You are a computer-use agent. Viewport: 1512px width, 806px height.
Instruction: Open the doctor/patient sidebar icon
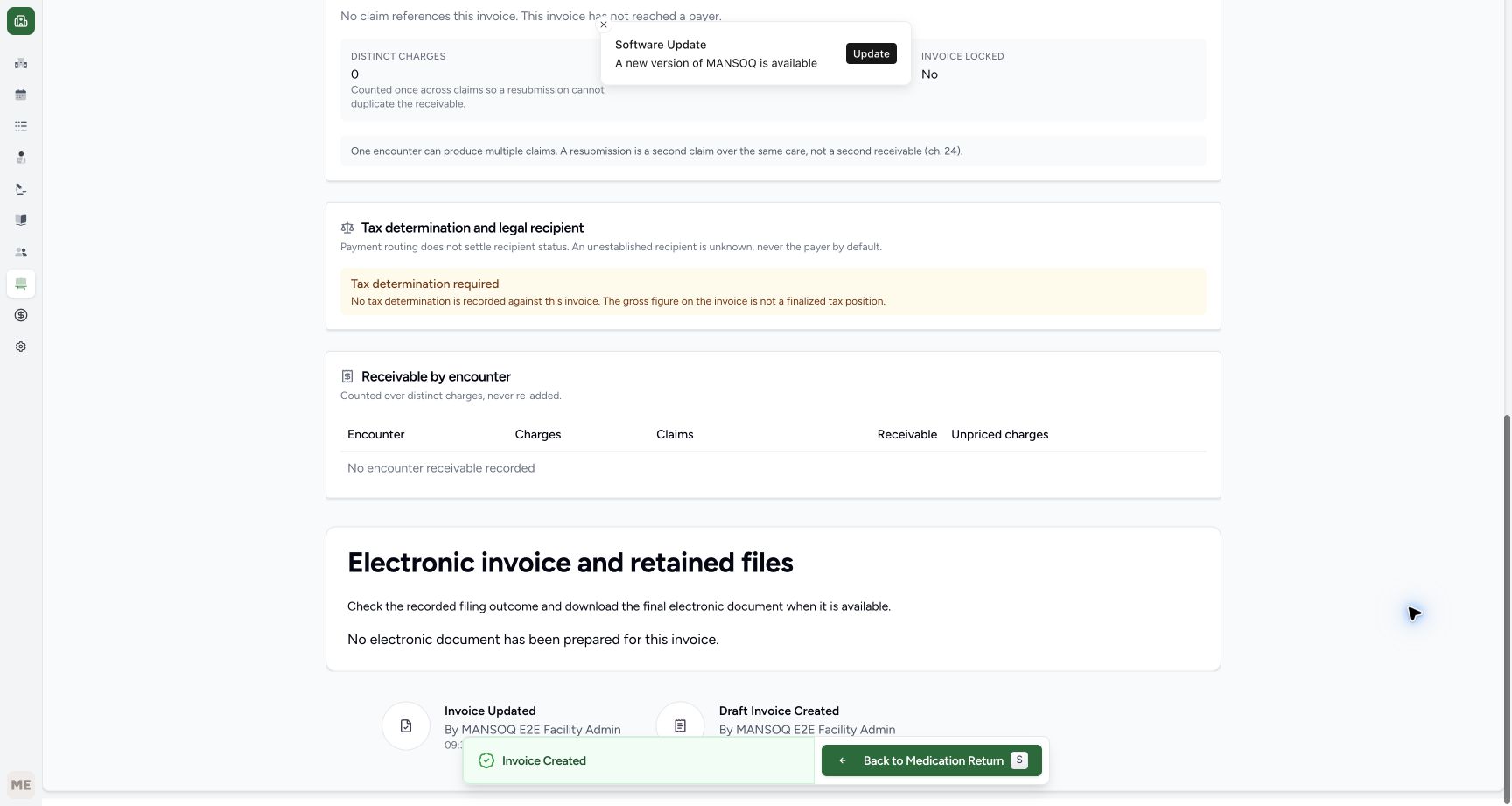21,158
